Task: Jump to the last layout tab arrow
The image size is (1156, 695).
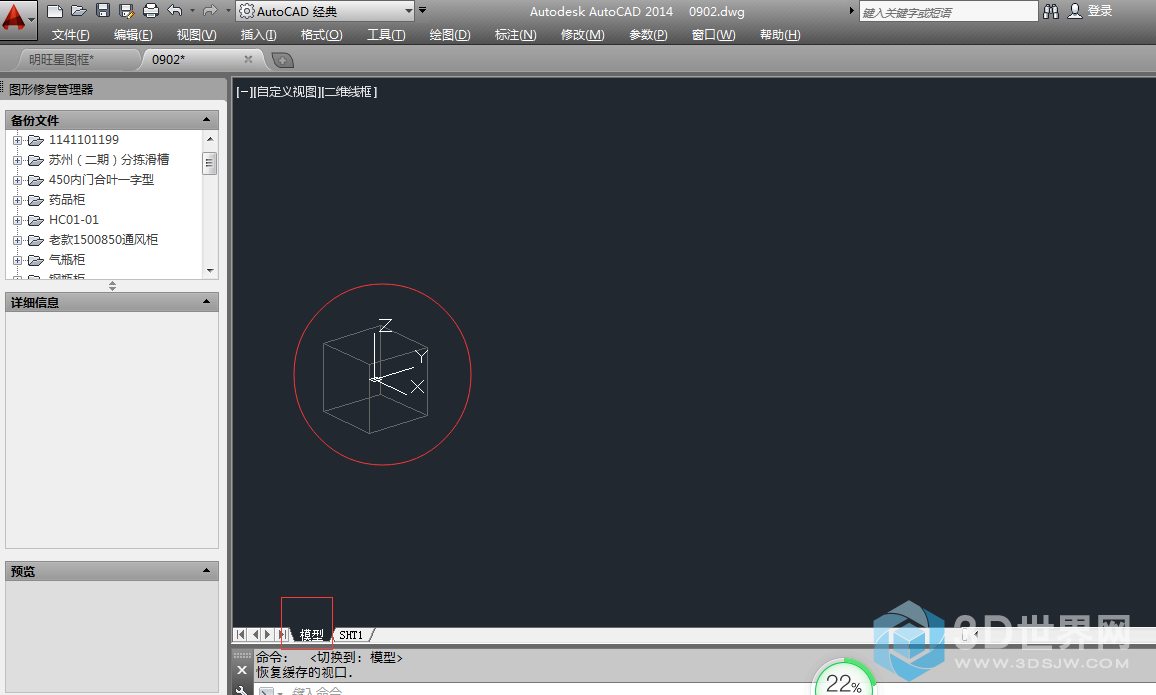Action: coord(282,635)
